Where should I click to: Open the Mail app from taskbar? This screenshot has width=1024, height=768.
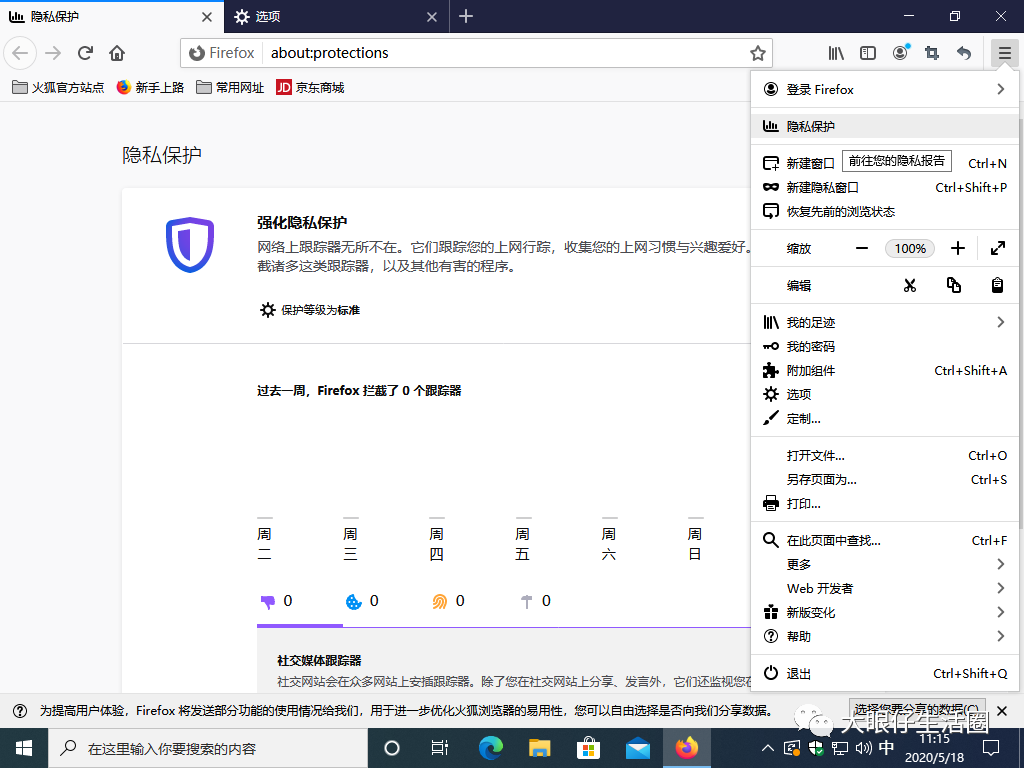pyautogui.click(x=637, y=748)
